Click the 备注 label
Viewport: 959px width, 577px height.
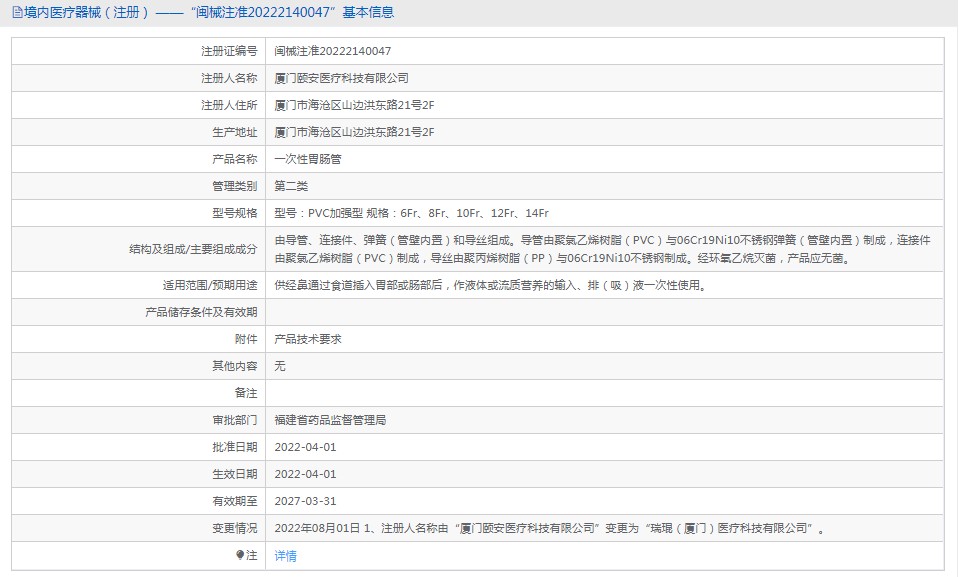[x=246, y=393]
